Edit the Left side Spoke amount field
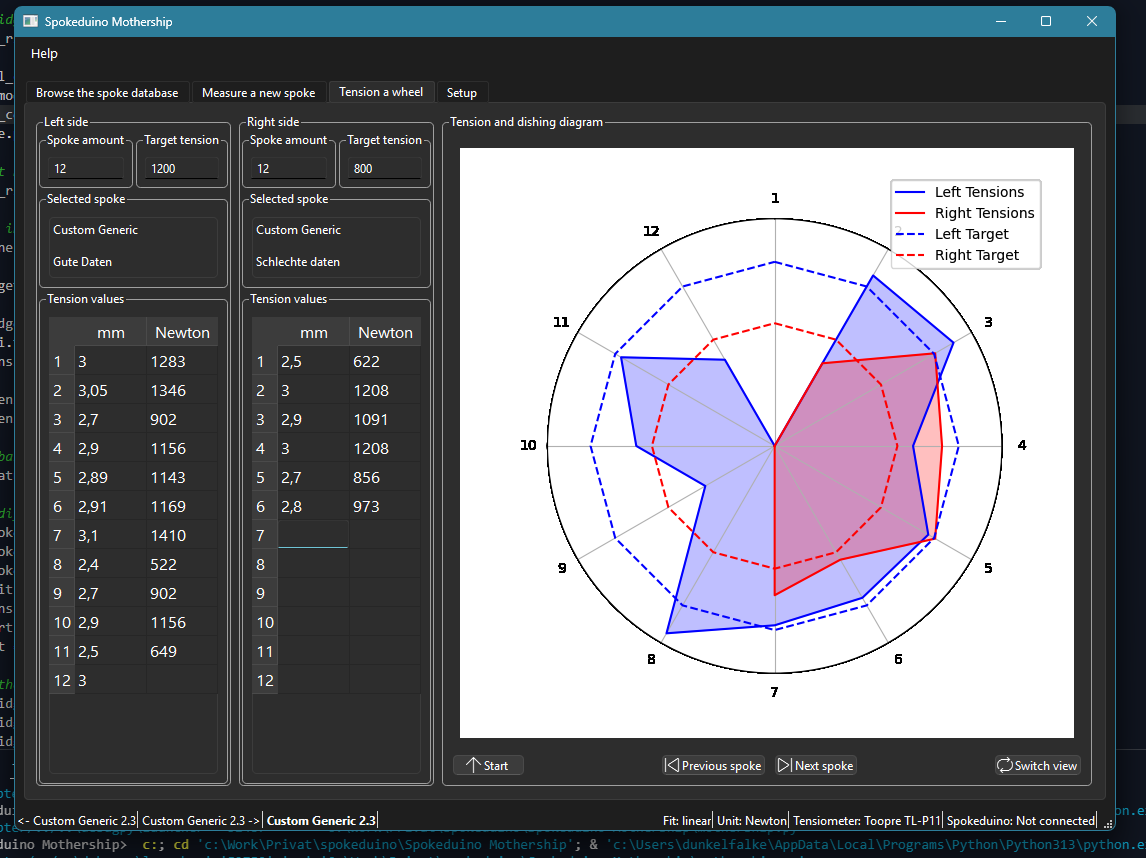Viewport: 1146px width, 858px height. pyautogui.click(x=86, y=168)
